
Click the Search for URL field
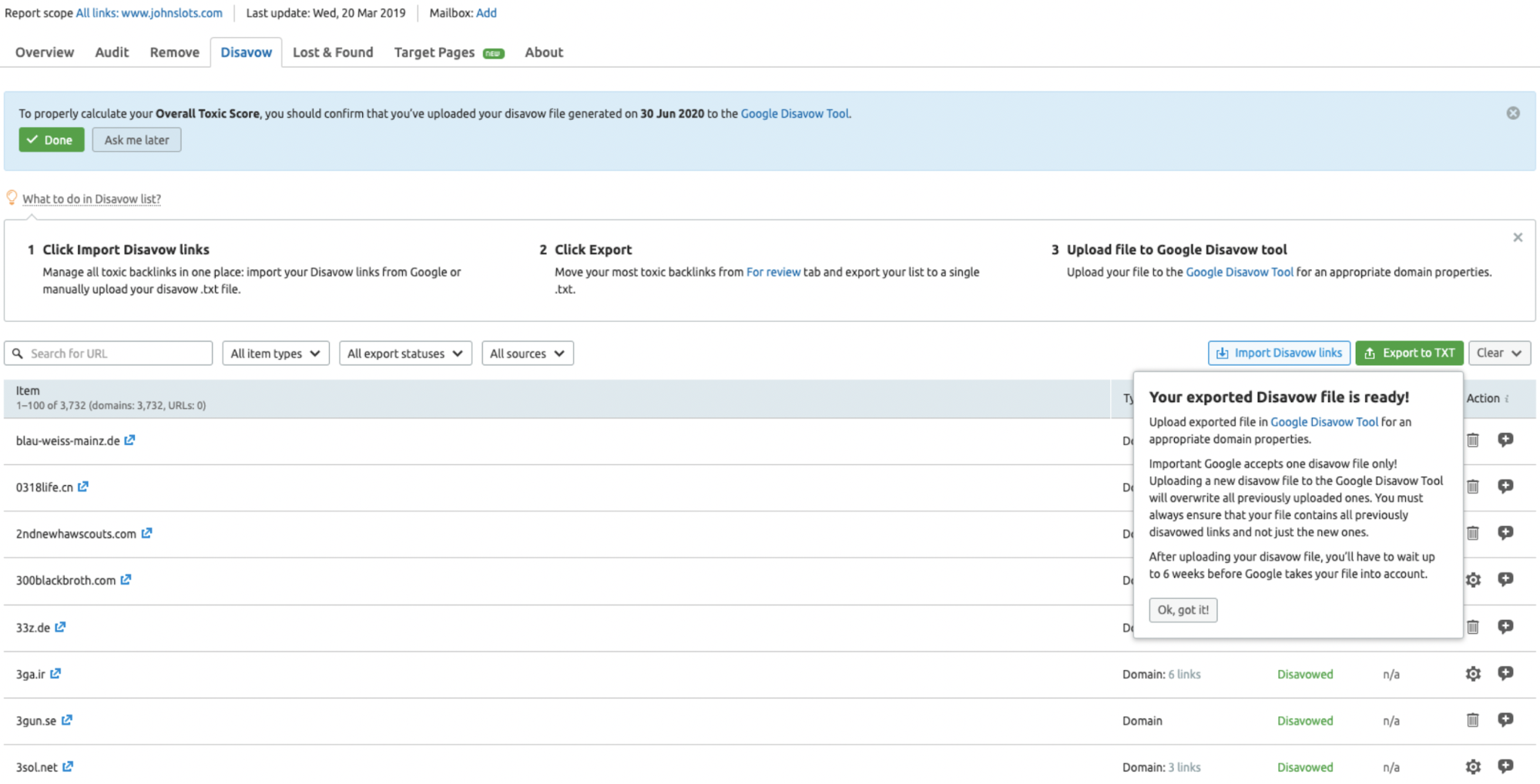pyautogui.click(x=116, y=353)
